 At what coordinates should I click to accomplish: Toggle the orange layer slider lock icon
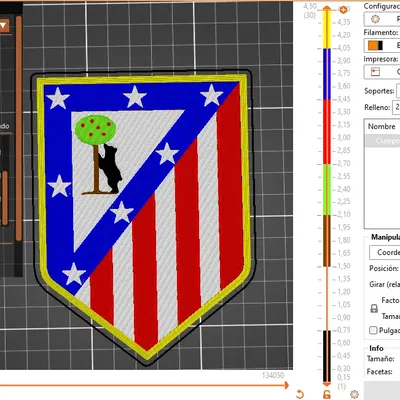(327, 394)
